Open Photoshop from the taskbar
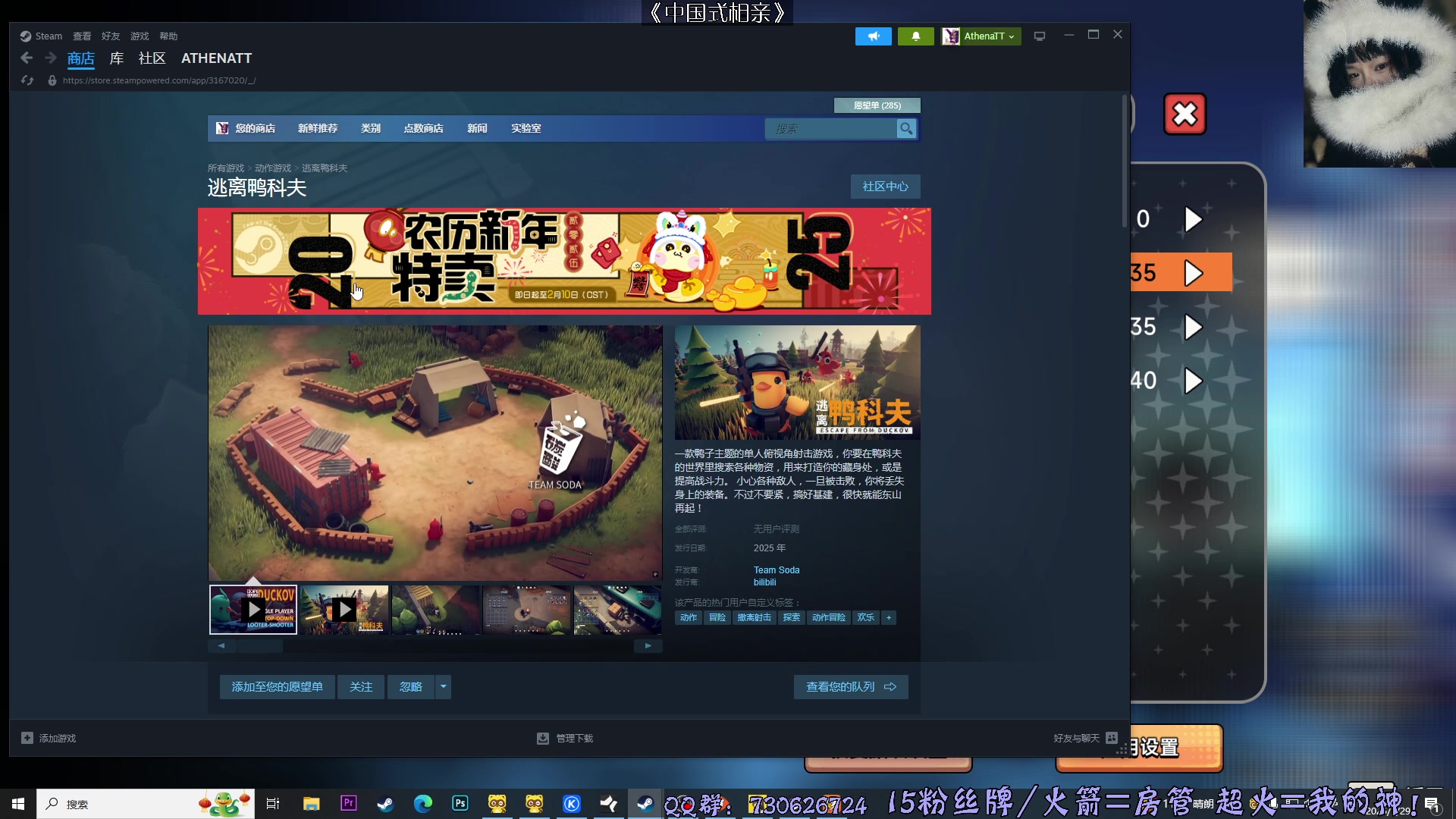 point(460,803)
